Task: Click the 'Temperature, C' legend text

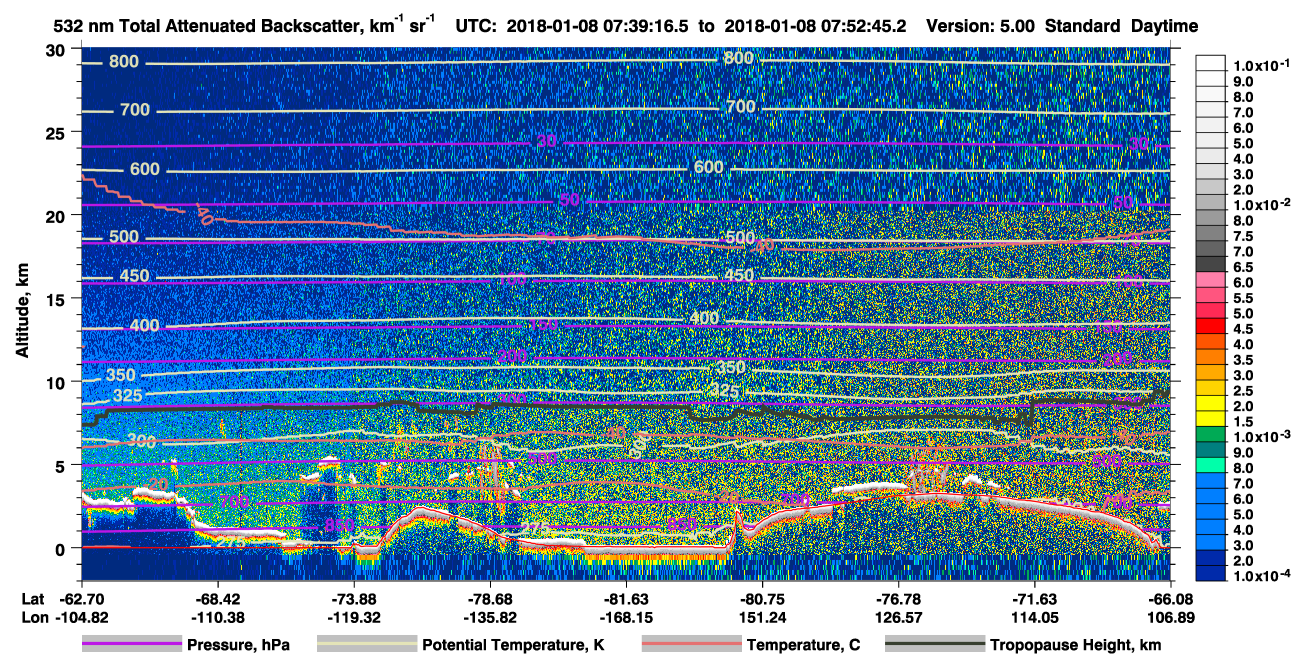Action: coord(803,645)
